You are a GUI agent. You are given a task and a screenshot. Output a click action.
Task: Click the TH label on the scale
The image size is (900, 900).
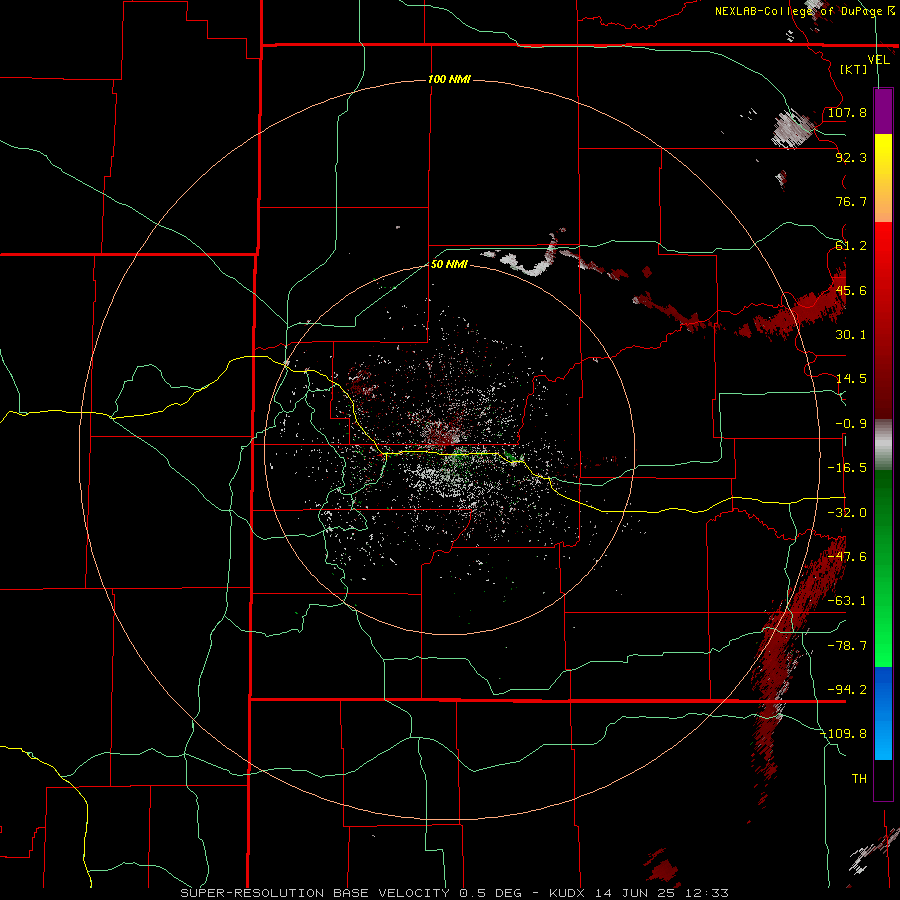click(859, 779)
